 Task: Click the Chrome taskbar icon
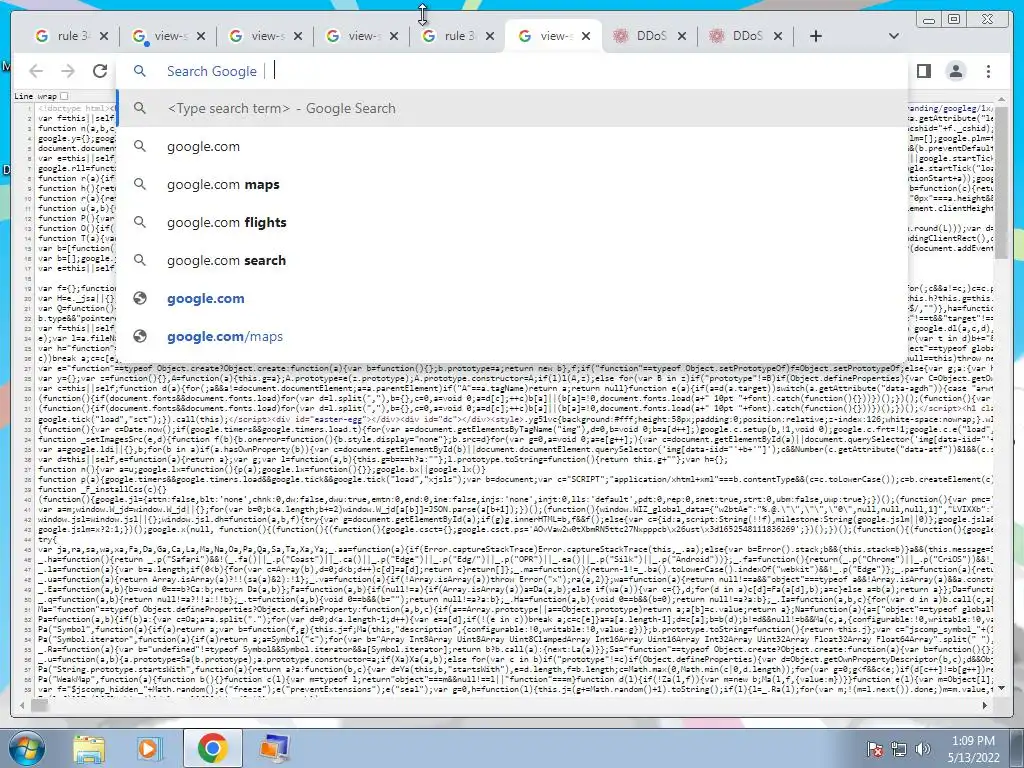click(212, 748)
